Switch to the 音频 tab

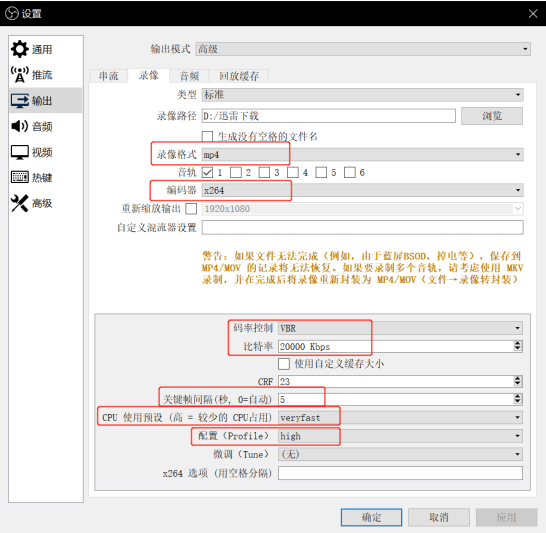(189, 76)
